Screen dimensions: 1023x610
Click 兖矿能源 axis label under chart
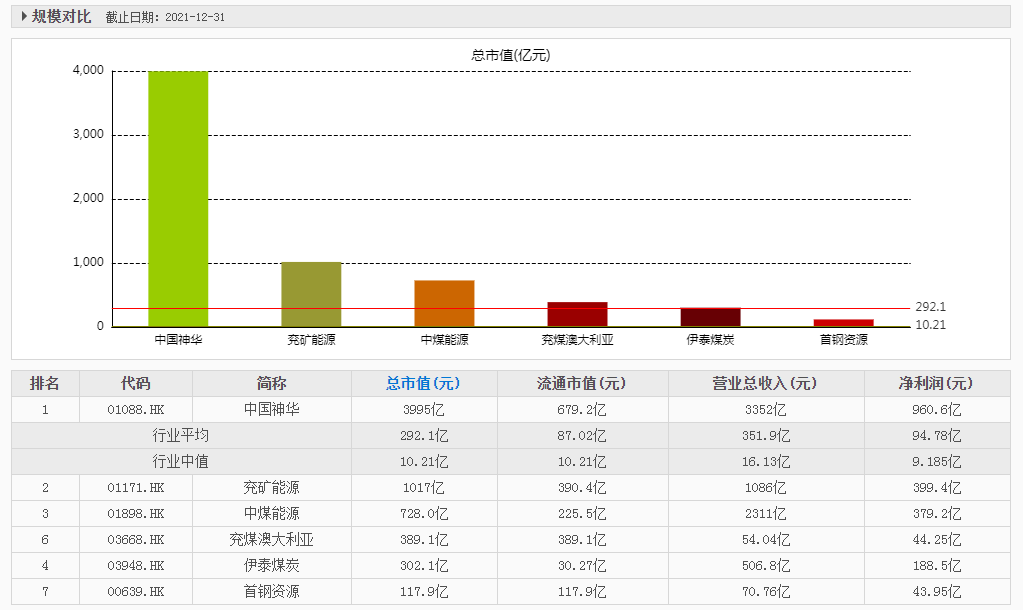[x=311, y=339]
